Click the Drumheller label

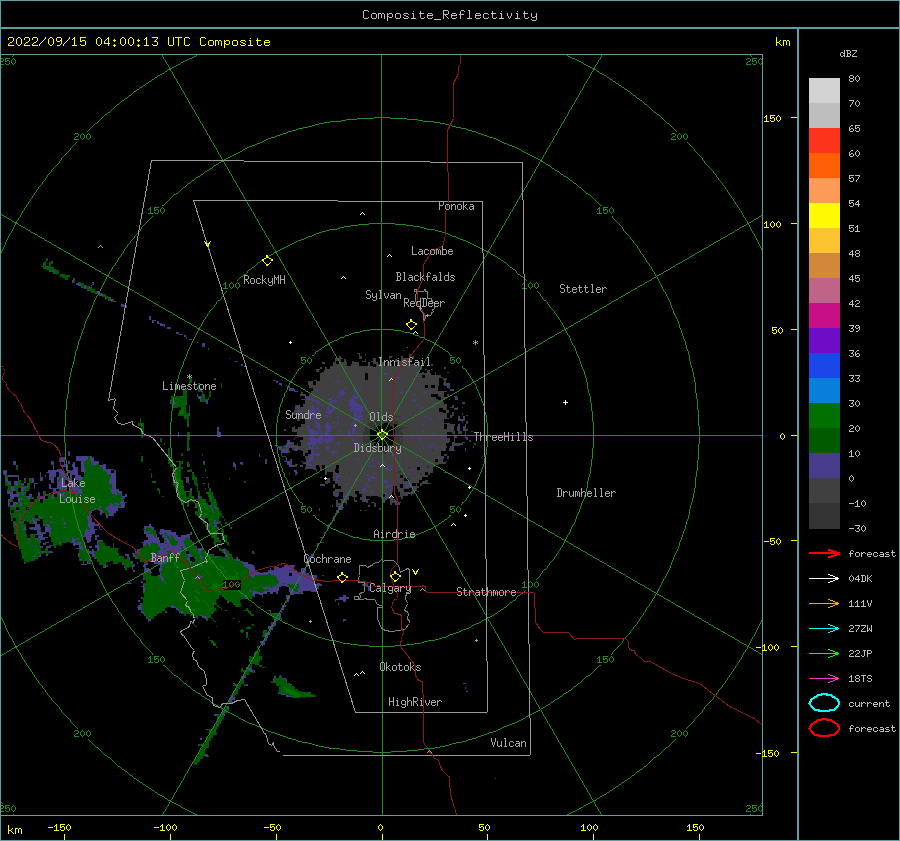tap(586, 493)
